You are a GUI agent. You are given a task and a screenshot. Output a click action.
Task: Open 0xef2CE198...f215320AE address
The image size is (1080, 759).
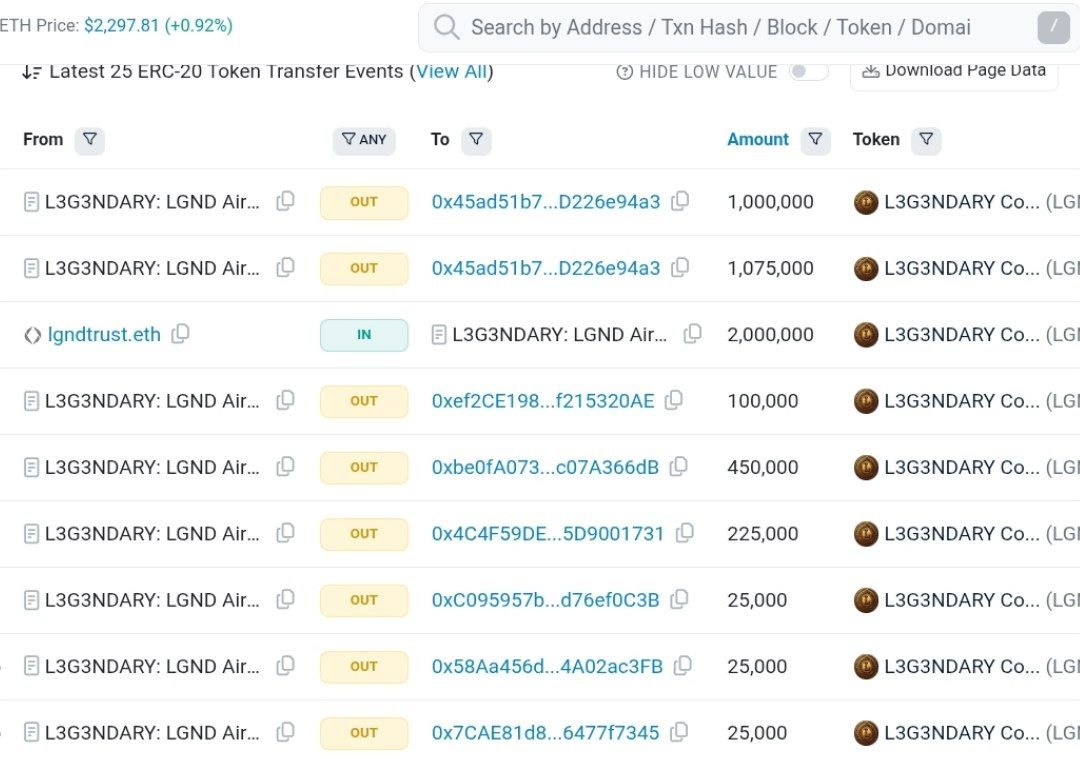tap(543, 401)
